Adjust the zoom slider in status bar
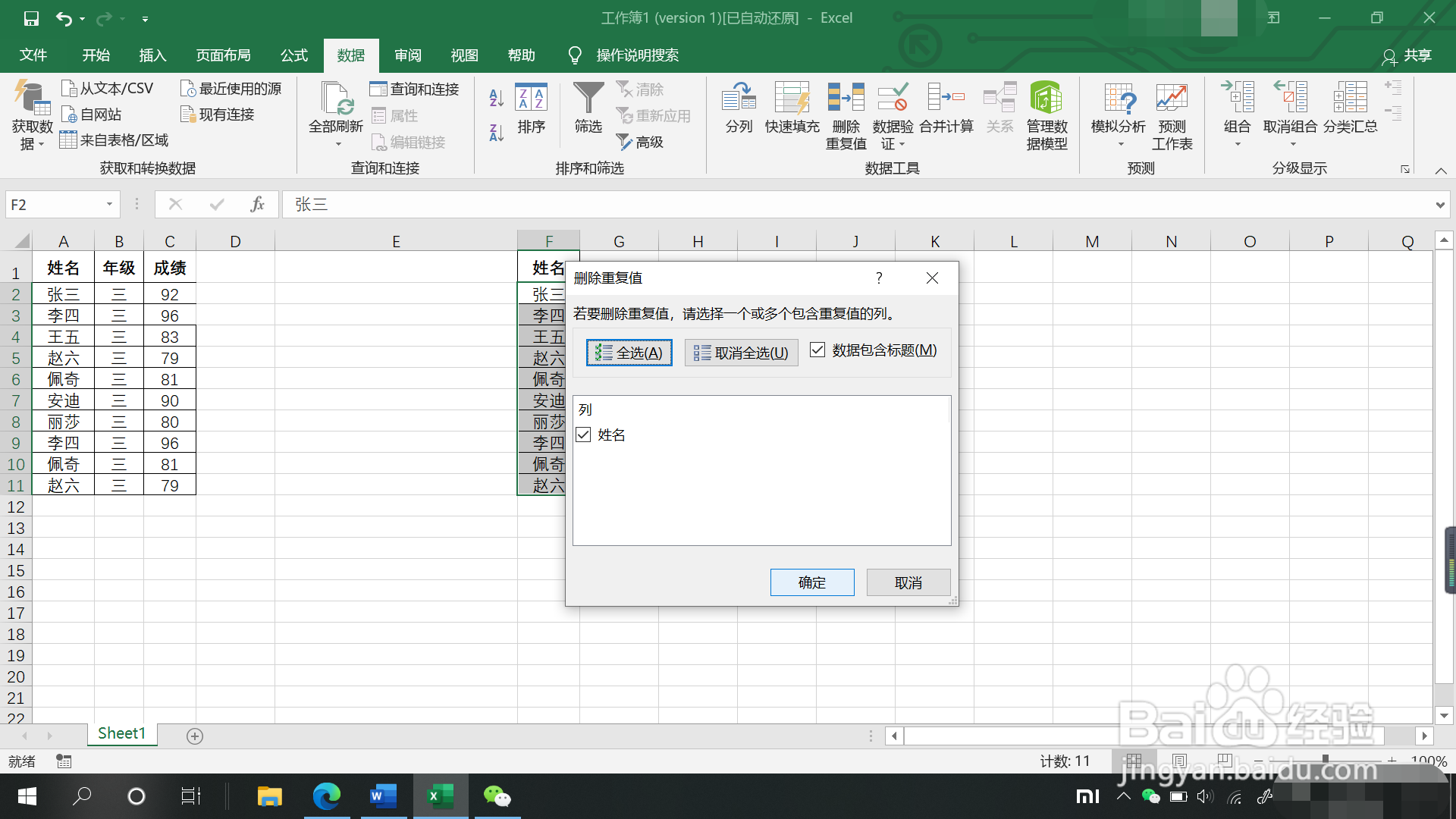 click(1325, 760)
